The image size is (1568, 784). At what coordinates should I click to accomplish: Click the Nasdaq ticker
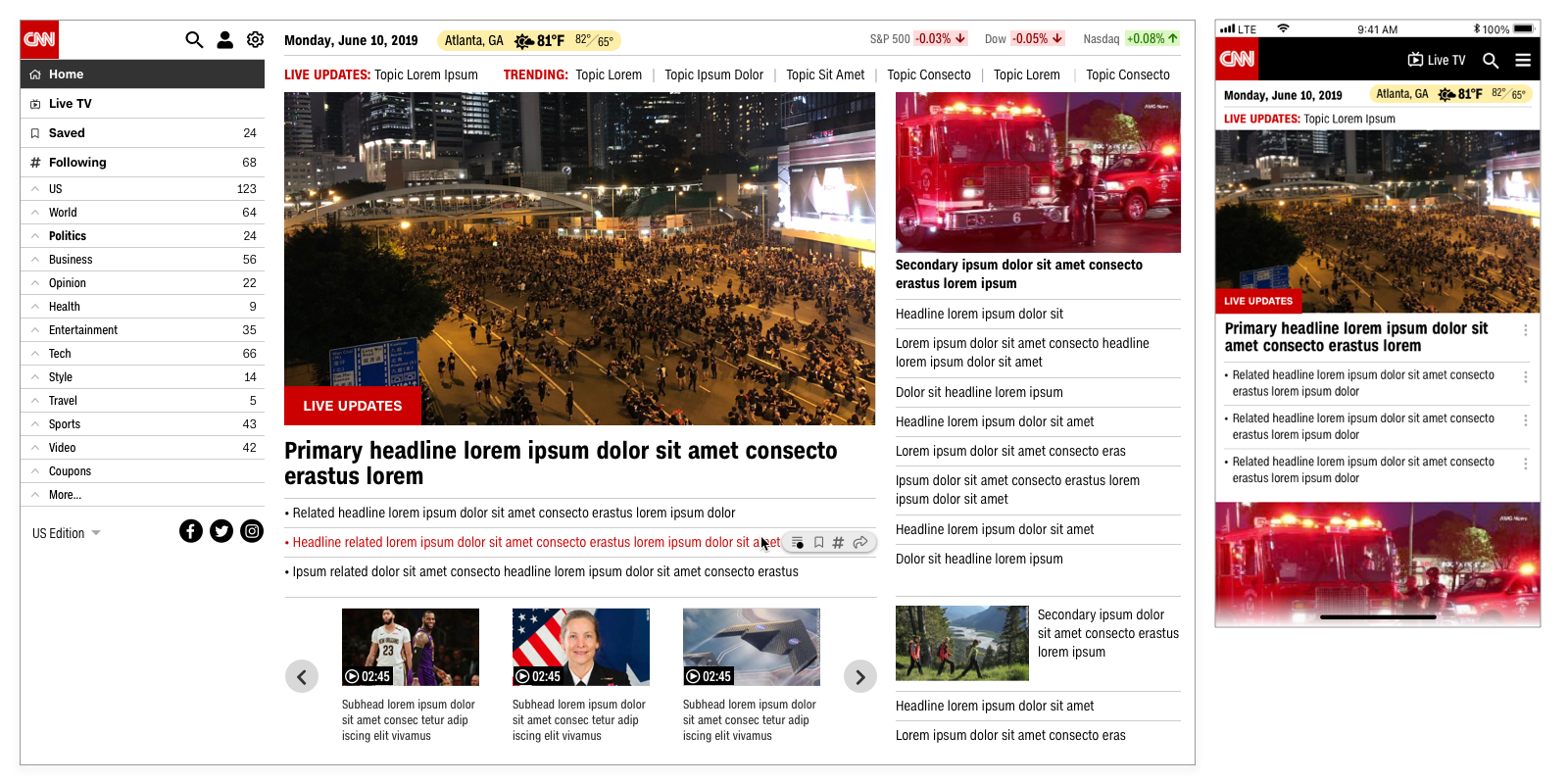pyautogui.click(x=1131, y=39)
